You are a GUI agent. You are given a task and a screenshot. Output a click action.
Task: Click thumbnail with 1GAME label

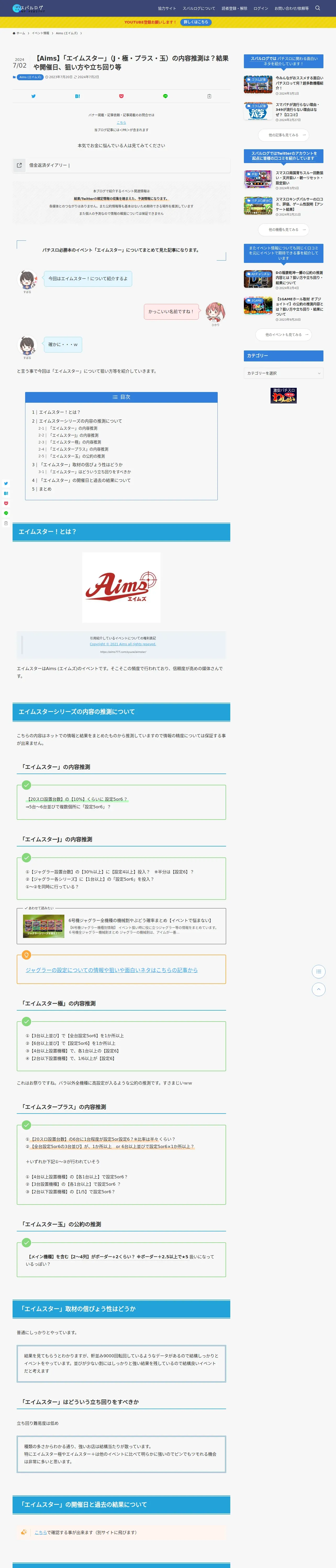(x=258, y=305)
